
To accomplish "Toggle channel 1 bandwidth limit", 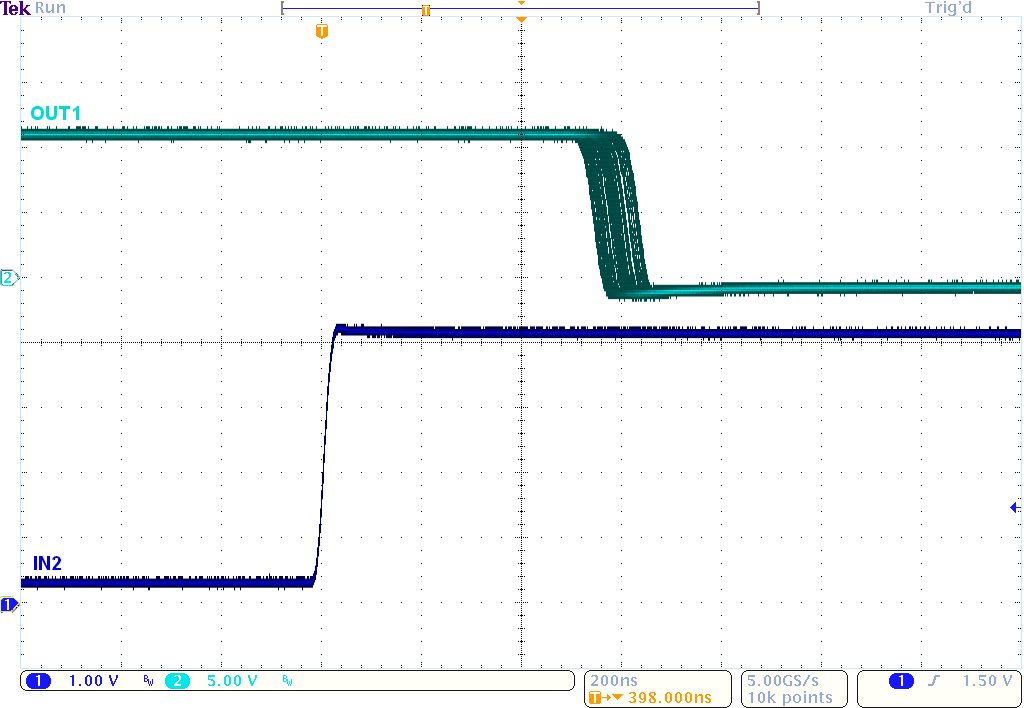I will (x=146, y=681).
